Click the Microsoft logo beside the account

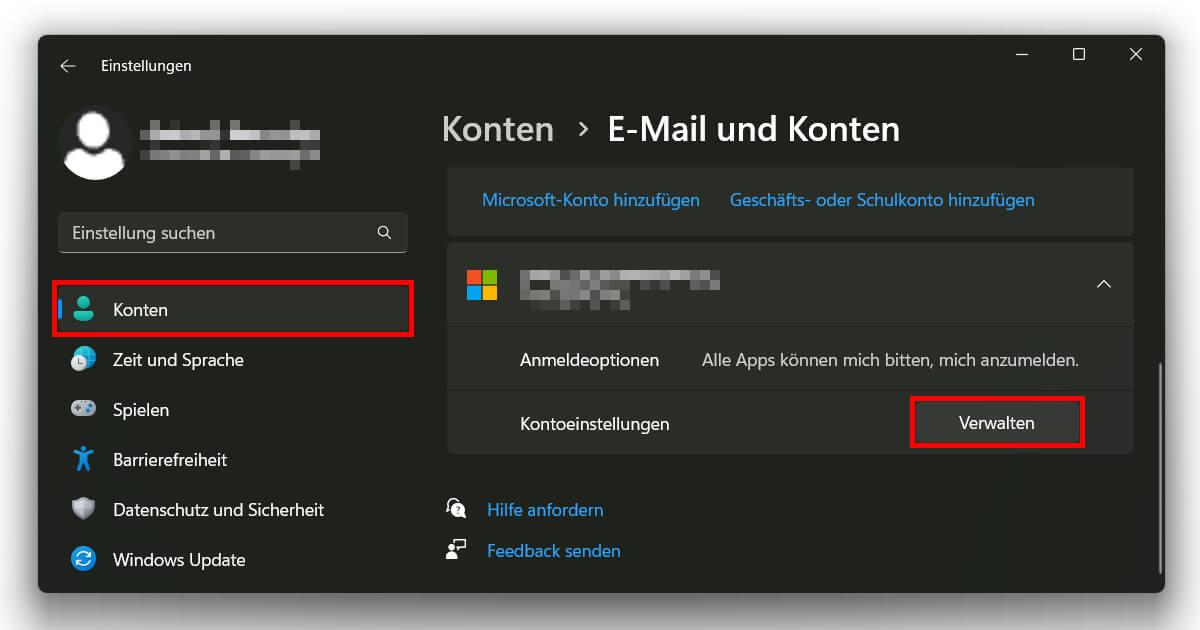482,284
